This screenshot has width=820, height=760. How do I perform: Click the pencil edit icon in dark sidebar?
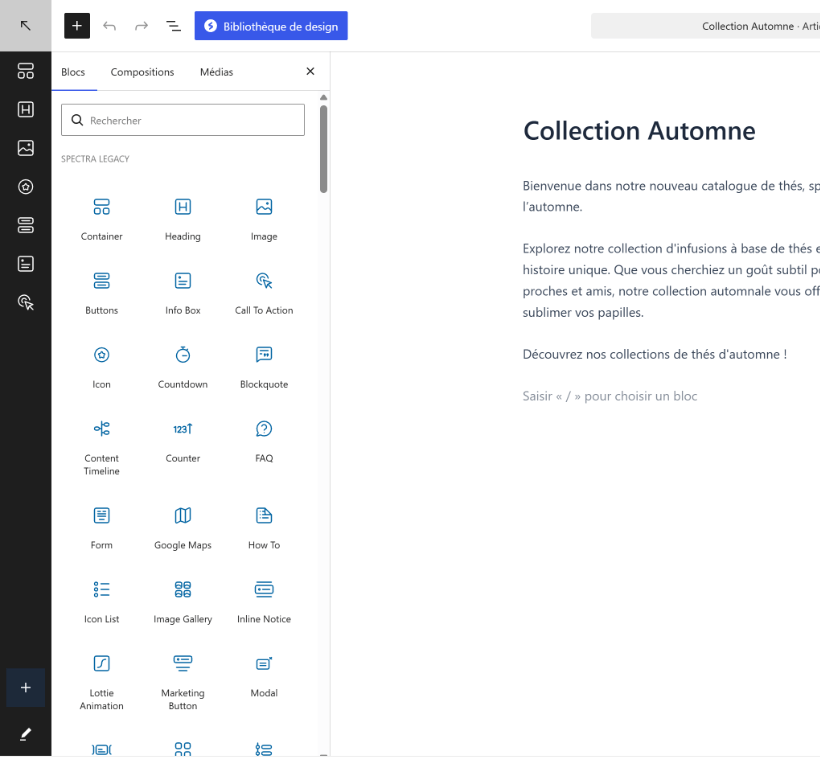[x=26, y=734]
